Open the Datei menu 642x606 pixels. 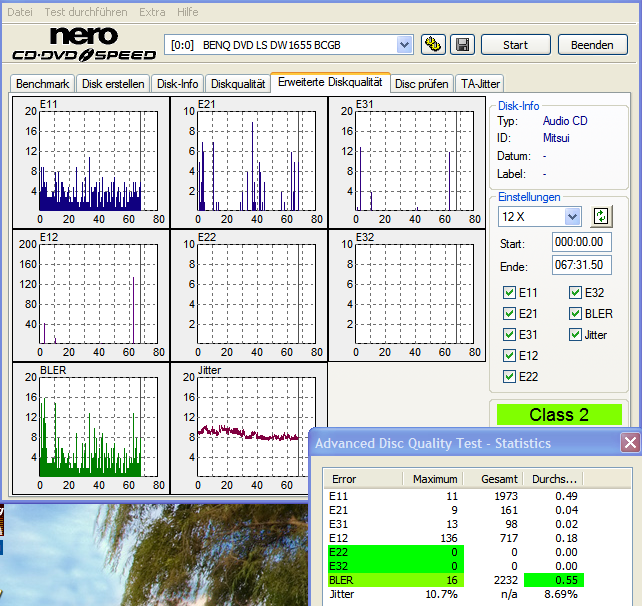(x=20, y=11)
